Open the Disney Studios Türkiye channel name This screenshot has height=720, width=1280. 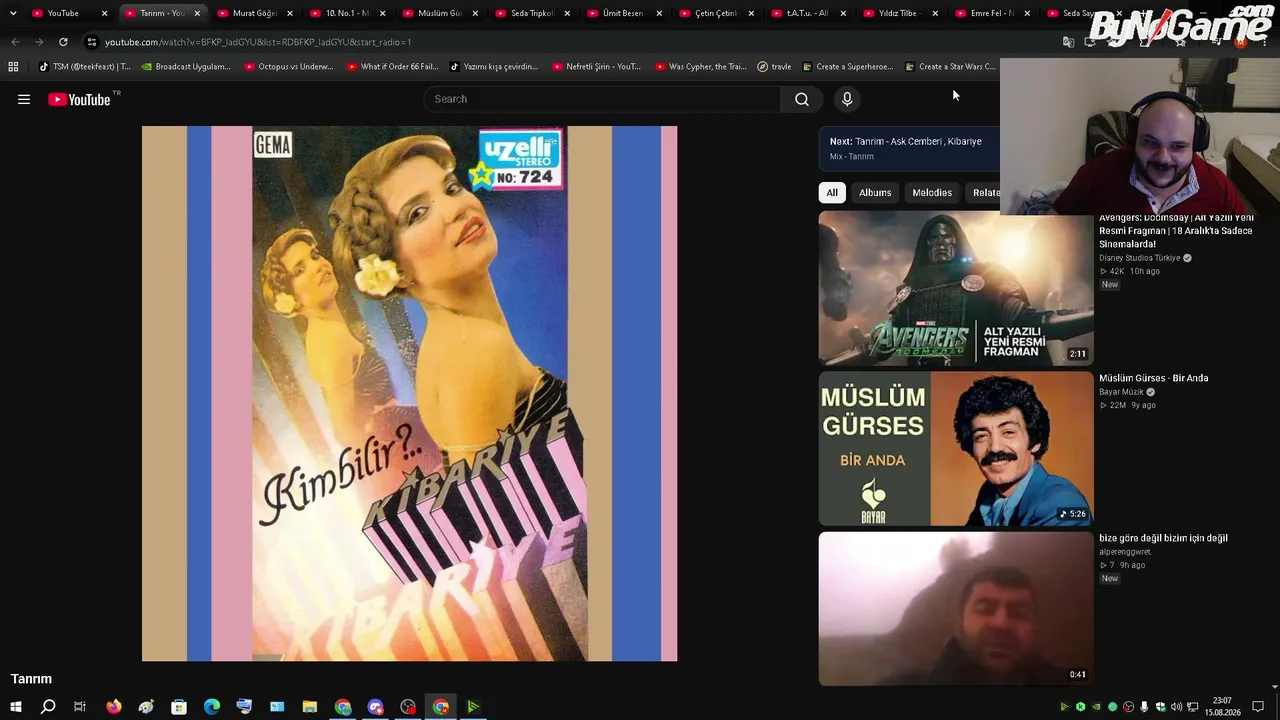1139,258
